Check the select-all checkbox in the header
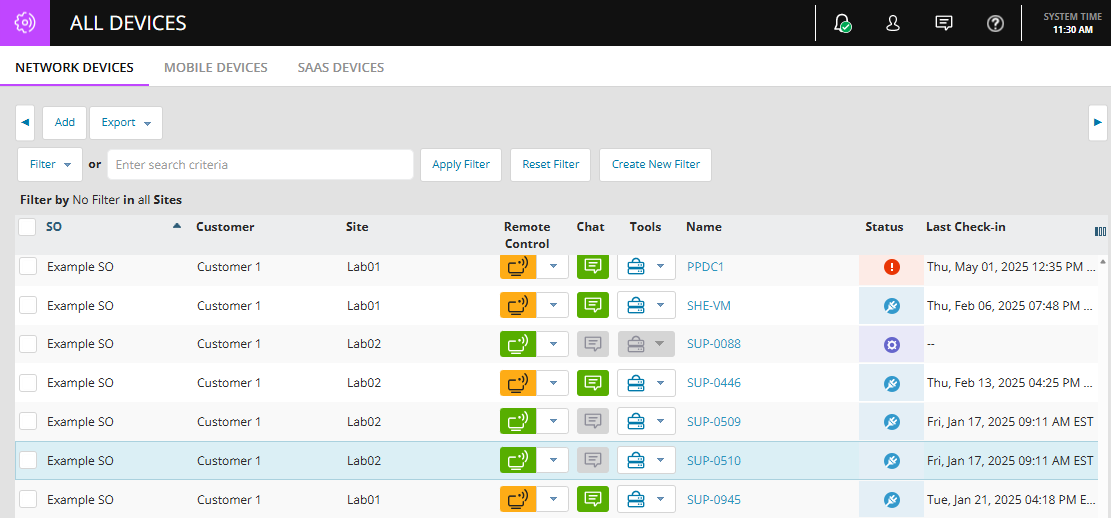 28,227
